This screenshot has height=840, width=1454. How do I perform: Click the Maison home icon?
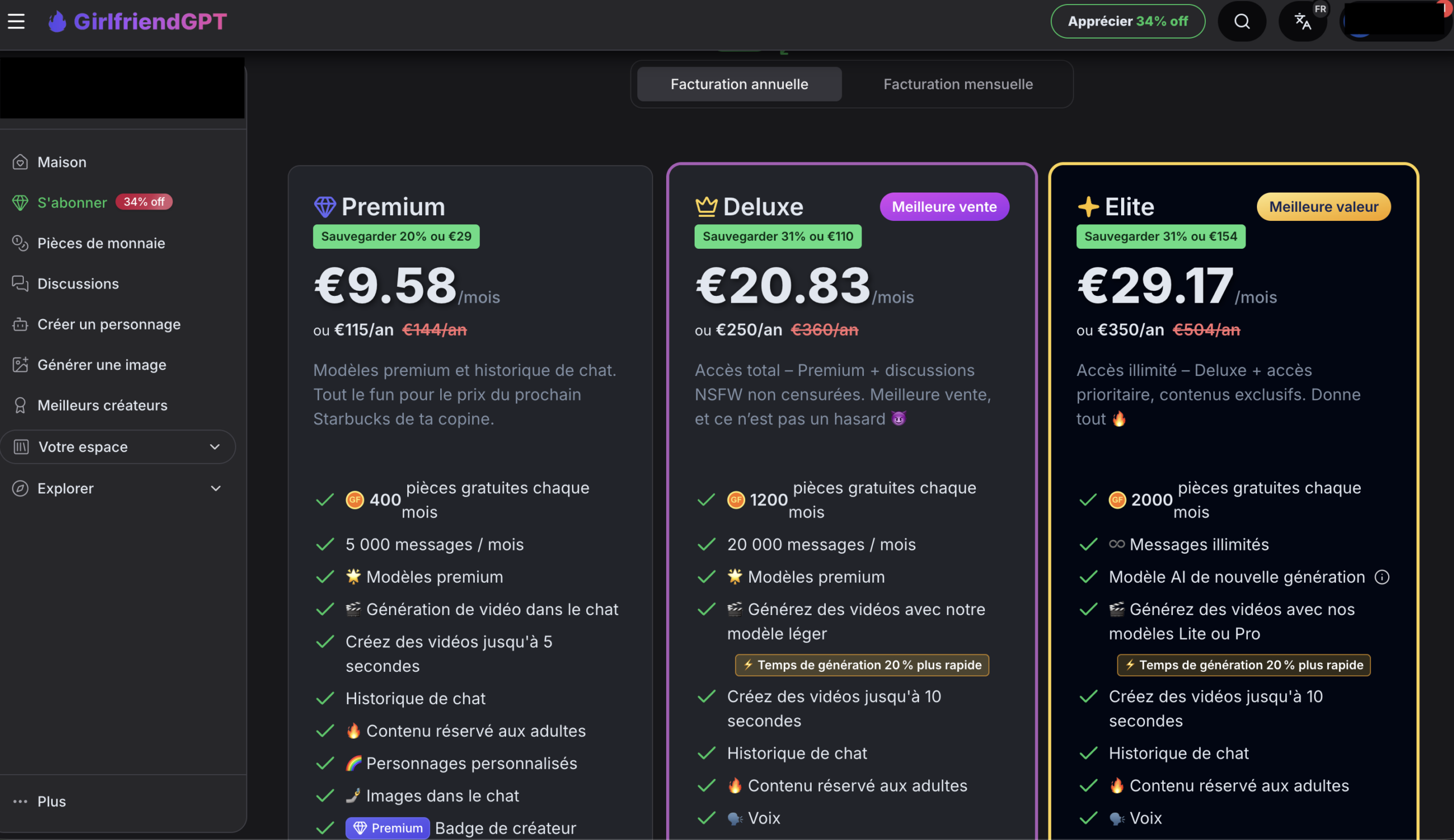coord(20,162)
